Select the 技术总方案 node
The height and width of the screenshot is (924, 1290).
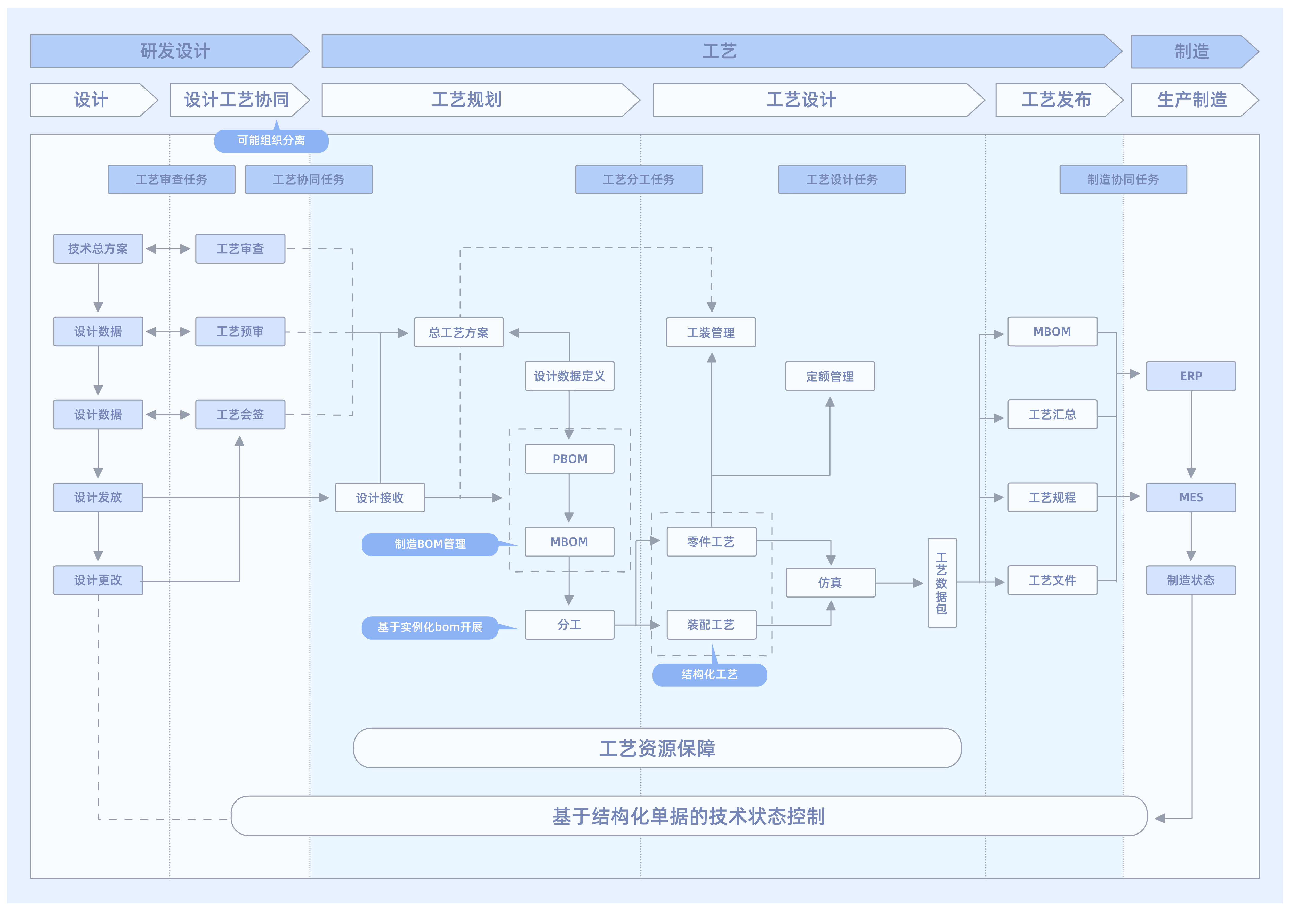click(x=98, y=249)
